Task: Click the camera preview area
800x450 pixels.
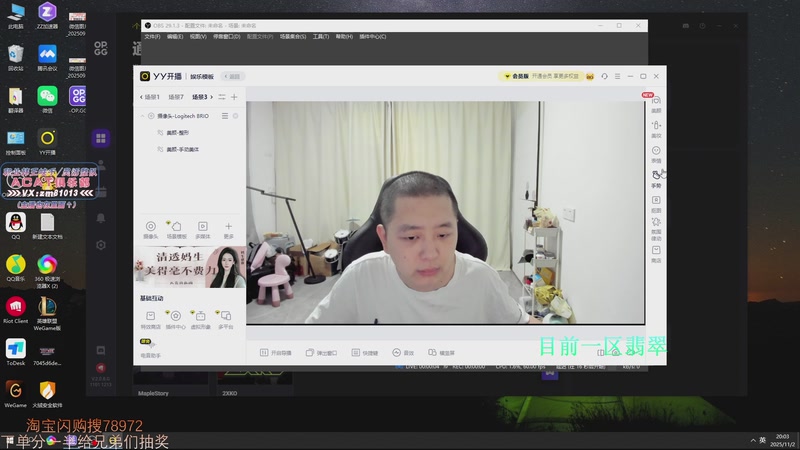Action: pos(445,213)
